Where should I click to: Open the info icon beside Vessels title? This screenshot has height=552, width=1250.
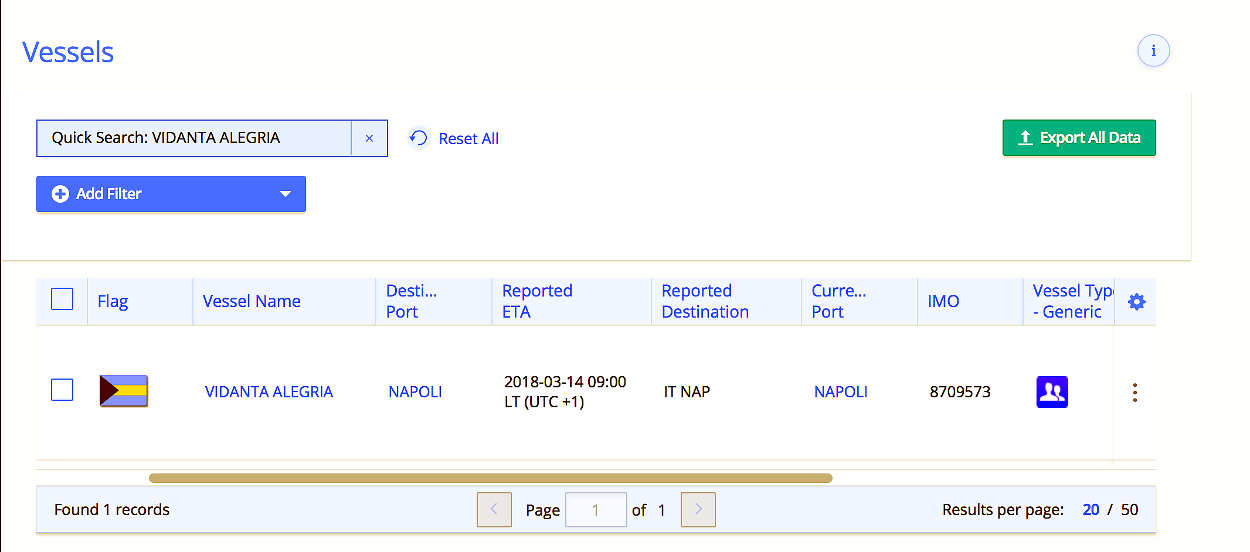[x=1153, y=51]
